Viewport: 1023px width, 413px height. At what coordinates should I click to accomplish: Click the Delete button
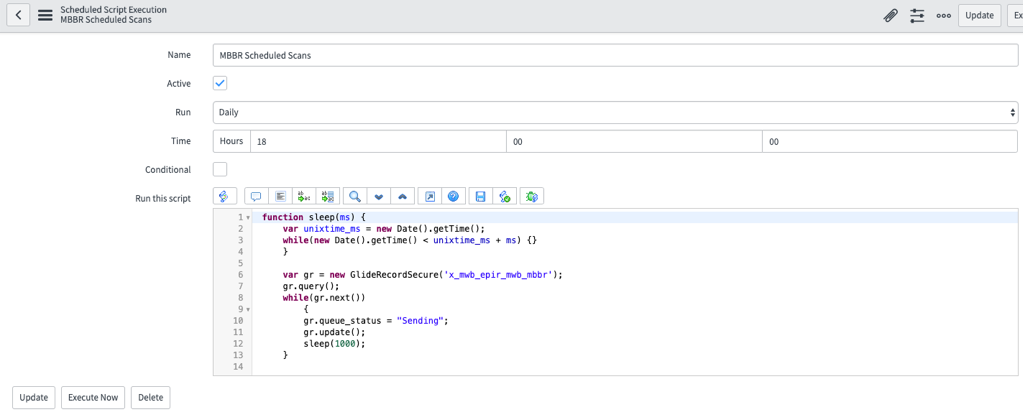151,397
